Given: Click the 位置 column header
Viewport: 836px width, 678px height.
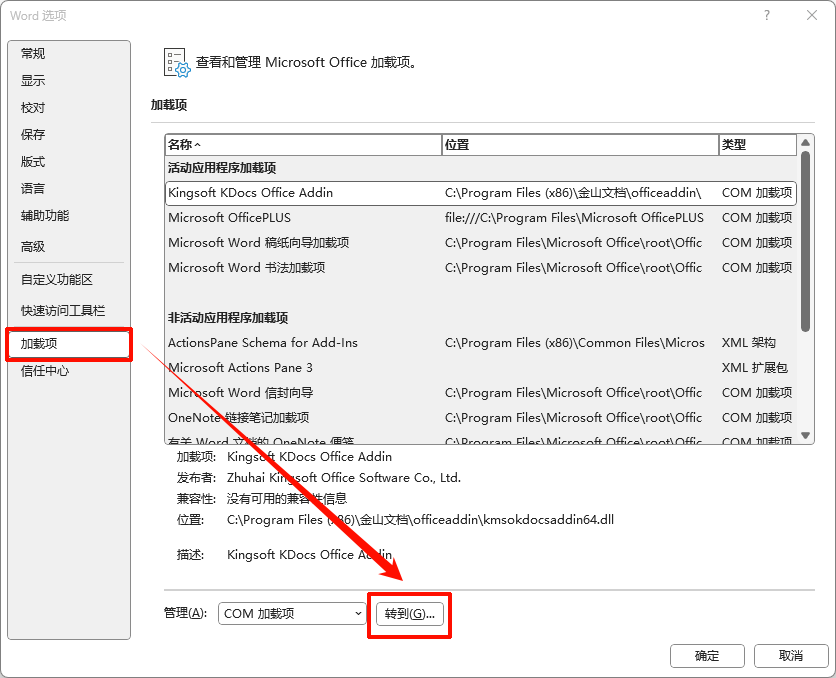Looking at the screenshot, I should tap(579, 145).
